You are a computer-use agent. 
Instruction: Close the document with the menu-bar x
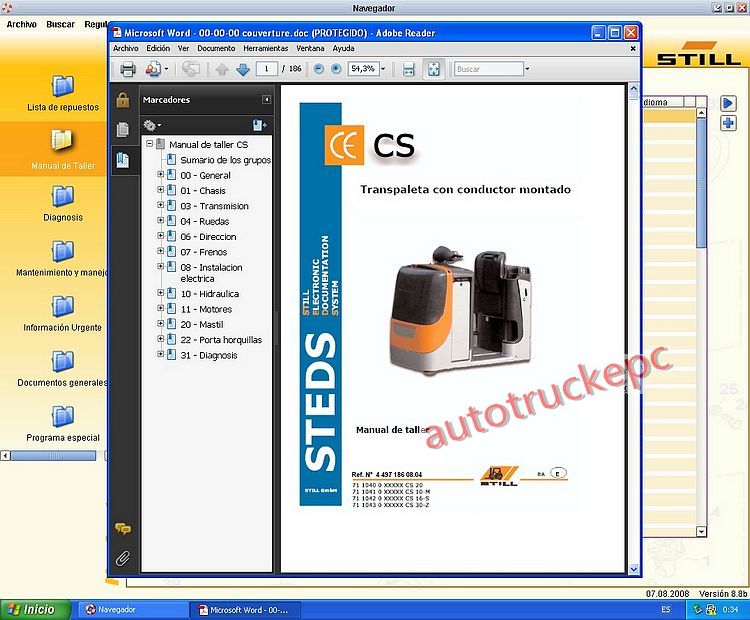tap(633, 48)
